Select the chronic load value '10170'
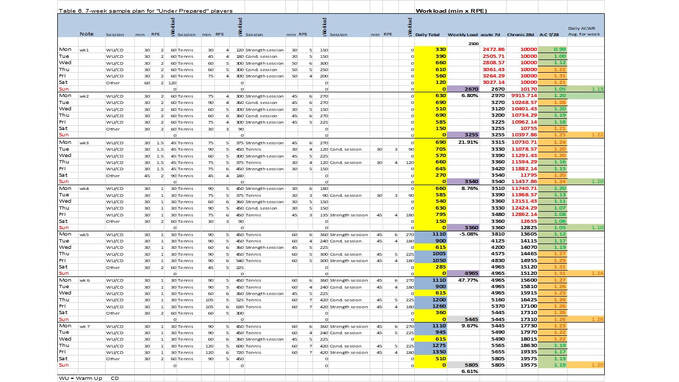679x382 pixels. pos(528,89)
